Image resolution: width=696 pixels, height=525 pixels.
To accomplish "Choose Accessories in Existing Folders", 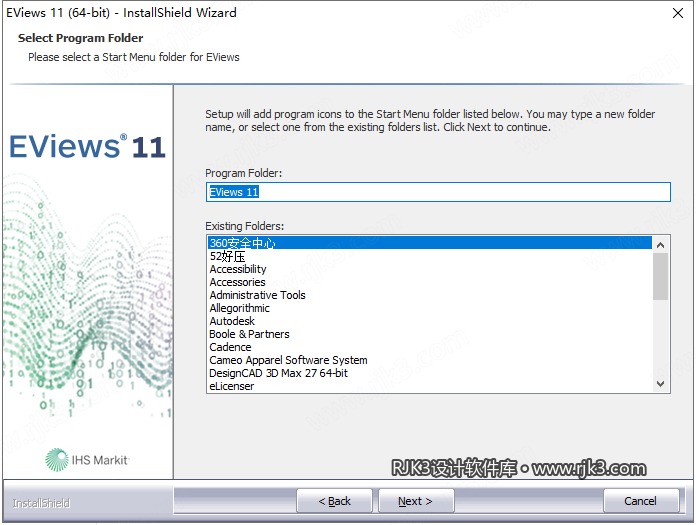I will coord(430,282).
